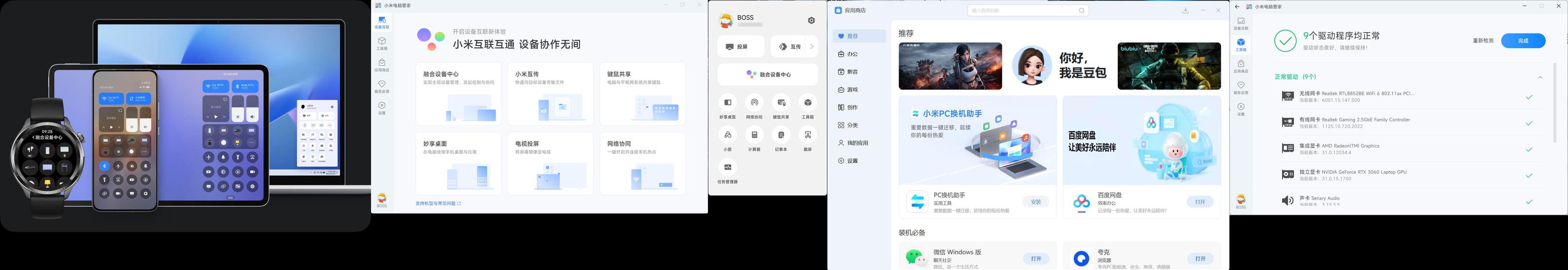Open 小米互传 card in 设备互联 page
1568x270 pixels.
pos(550,93)
